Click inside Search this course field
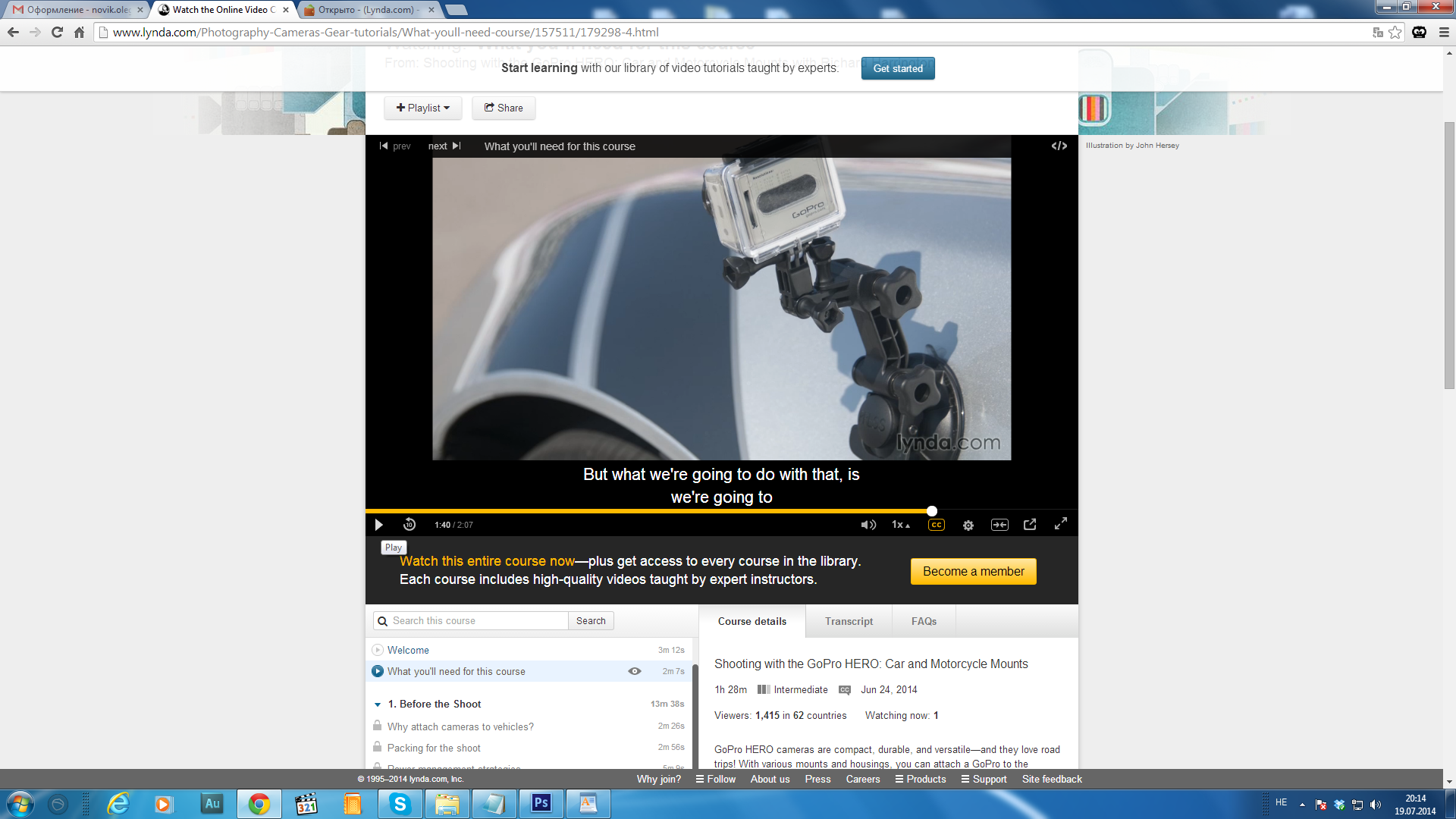The image size is (1456, 819). tap(471, 621)
